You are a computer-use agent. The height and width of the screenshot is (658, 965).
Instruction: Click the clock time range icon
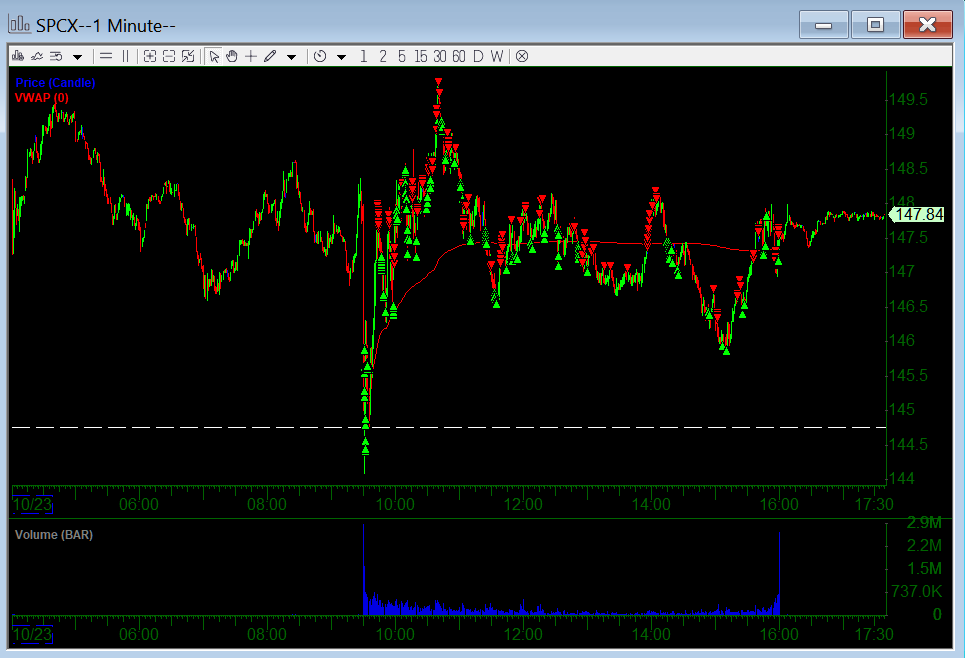(x=320, y=57)
